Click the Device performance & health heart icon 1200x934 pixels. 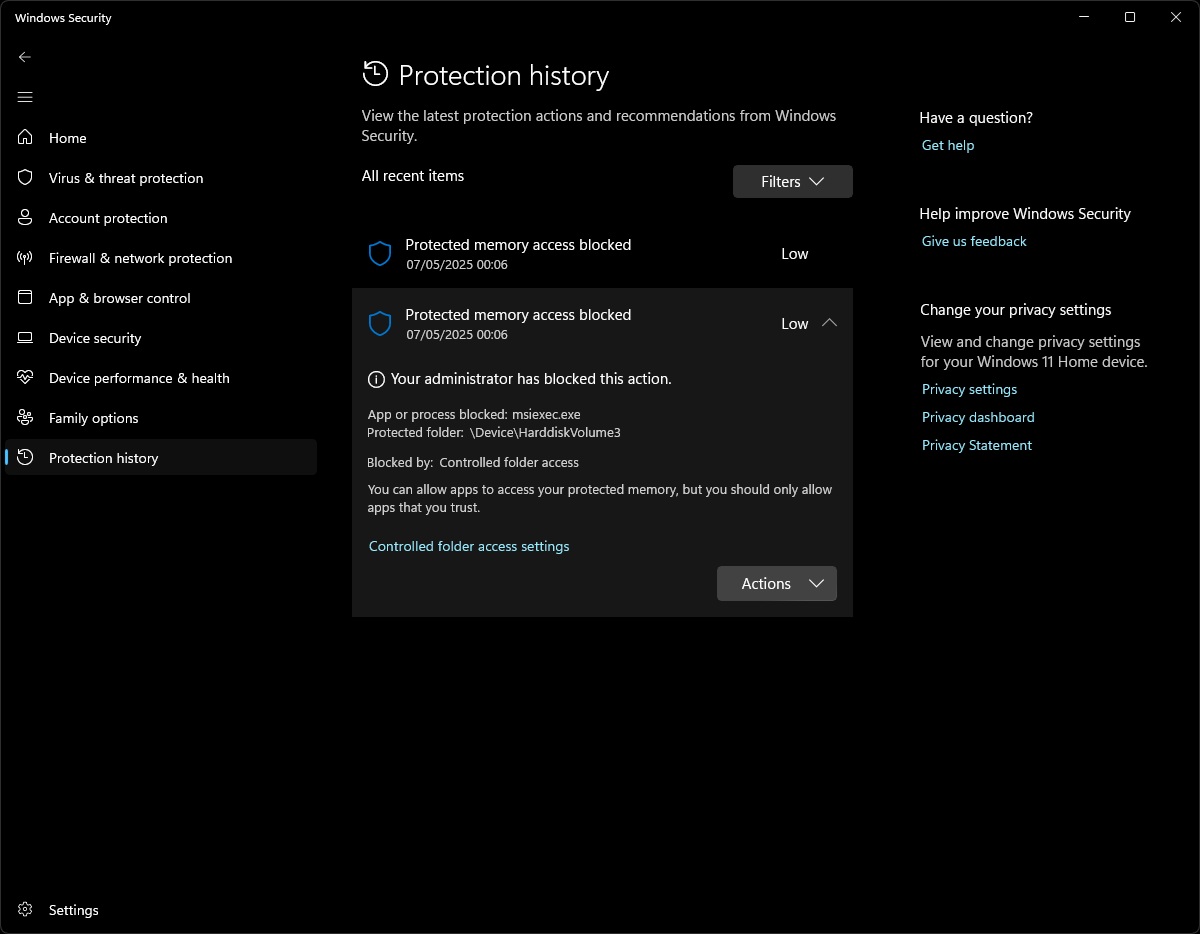(26, 378)
